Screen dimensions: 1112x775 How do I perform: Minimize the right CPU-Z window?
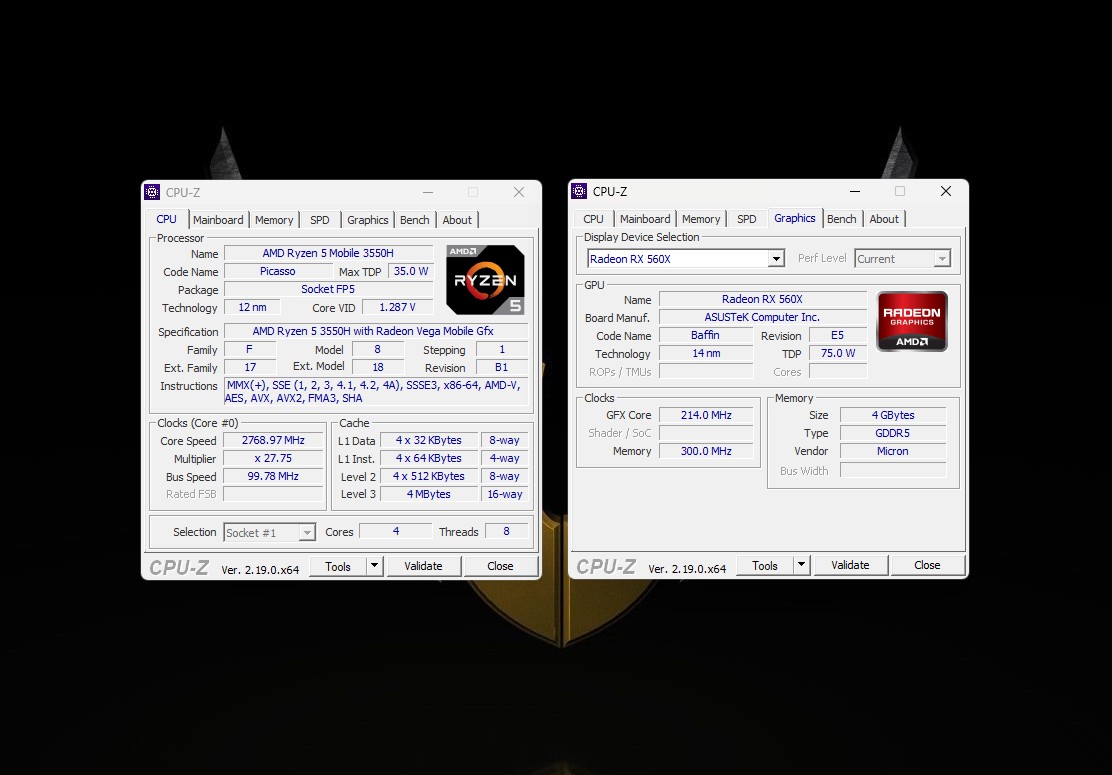[855, 191]
